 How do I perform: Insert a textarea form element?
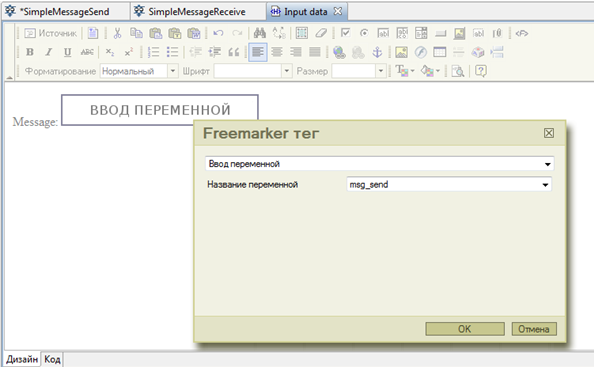402,33
